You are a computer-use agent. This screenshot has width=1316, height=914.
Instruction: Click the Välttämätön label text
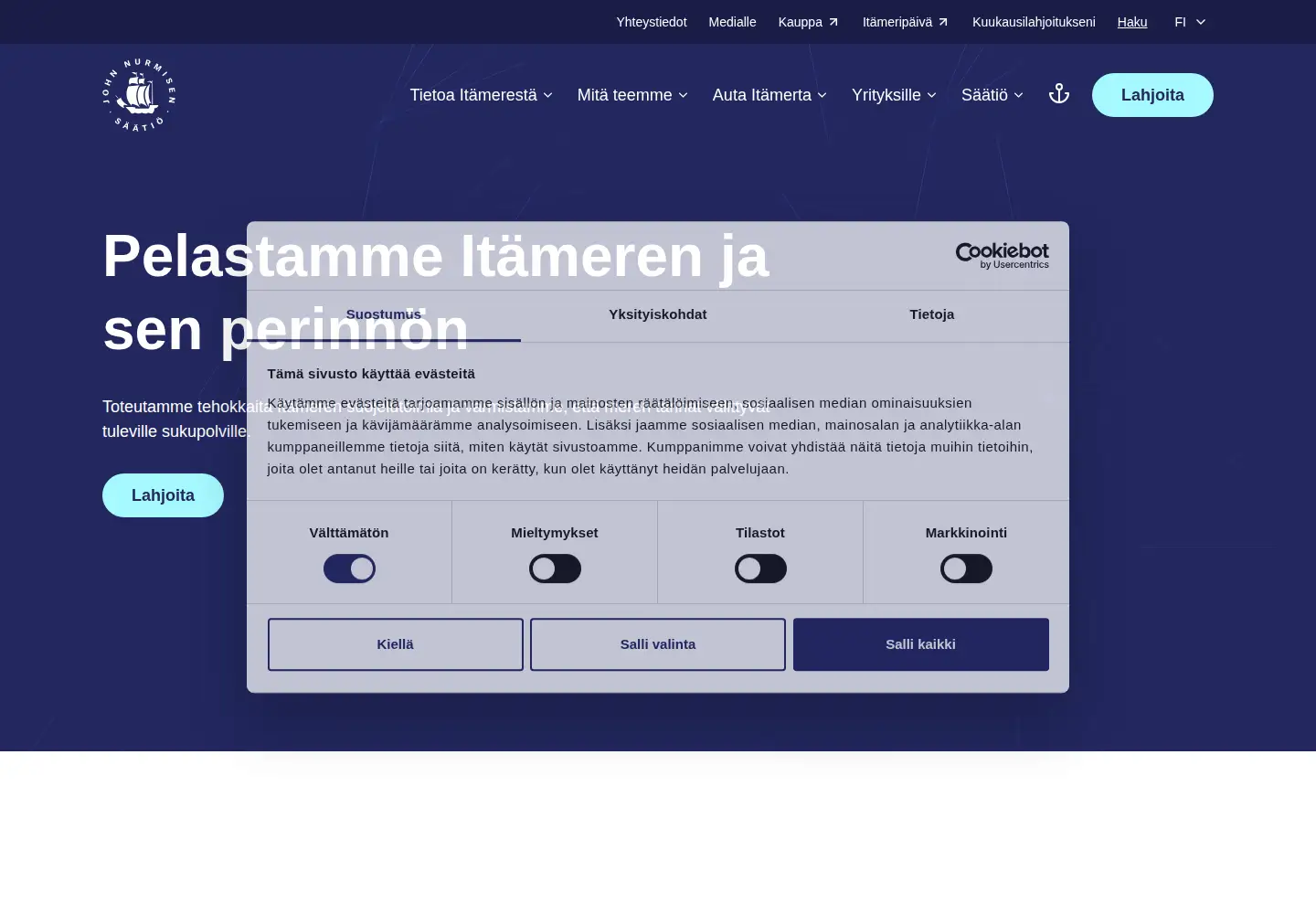click(x=349, y=533)
